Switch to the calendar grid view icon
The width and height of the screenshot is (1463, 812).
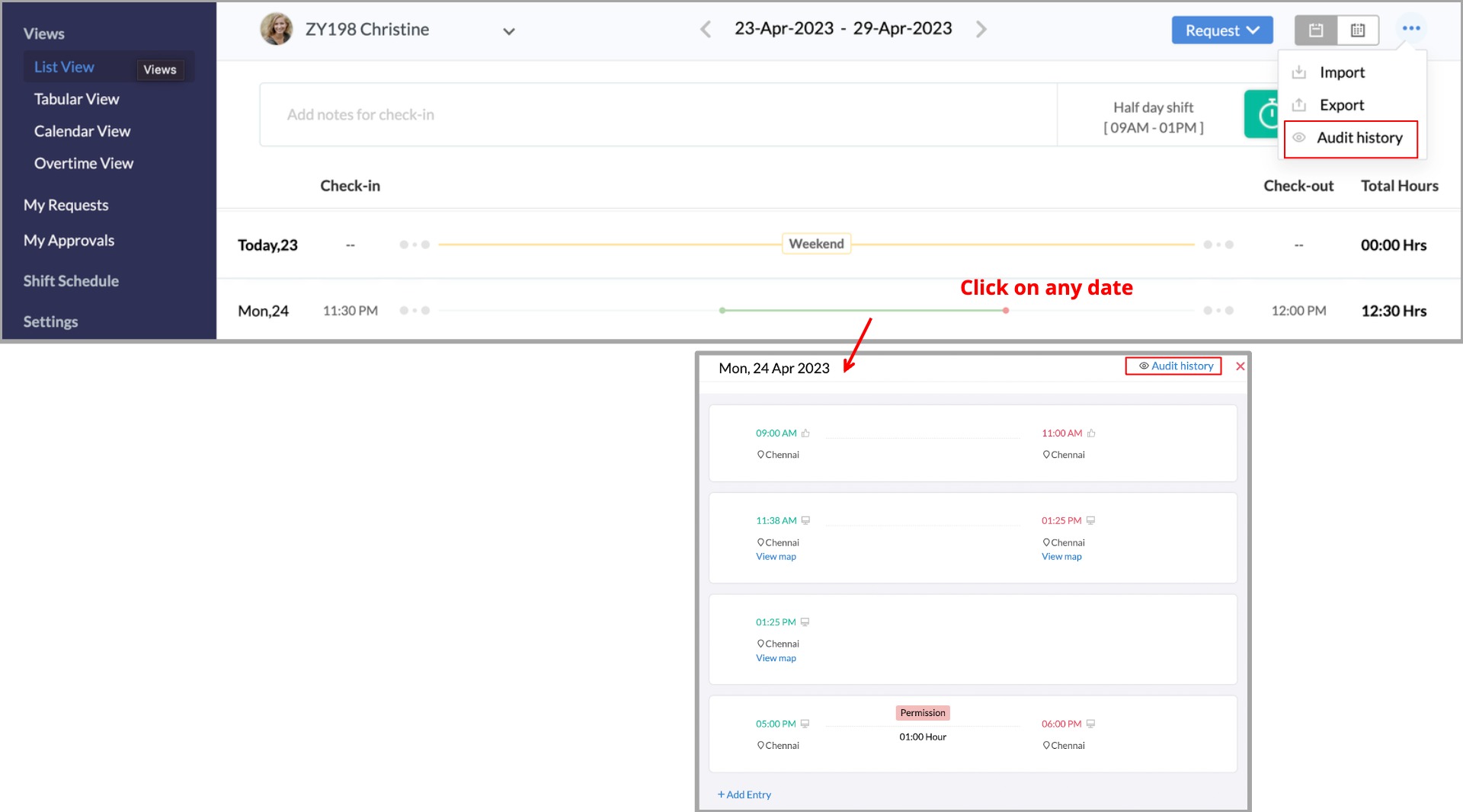coord(1358,30)
